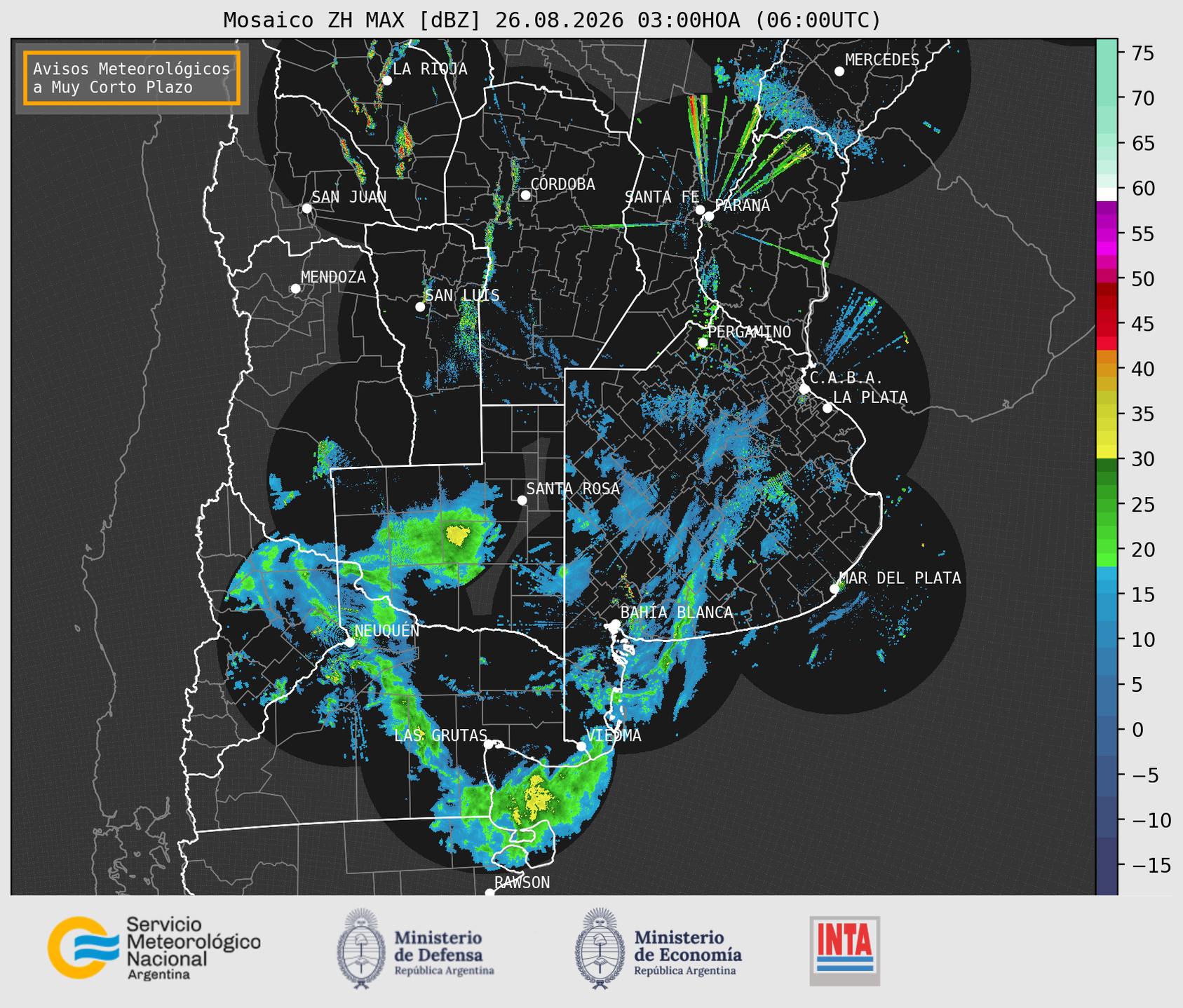
Task: Select the Córdoba city marker
Action: [x=525, y=195]
